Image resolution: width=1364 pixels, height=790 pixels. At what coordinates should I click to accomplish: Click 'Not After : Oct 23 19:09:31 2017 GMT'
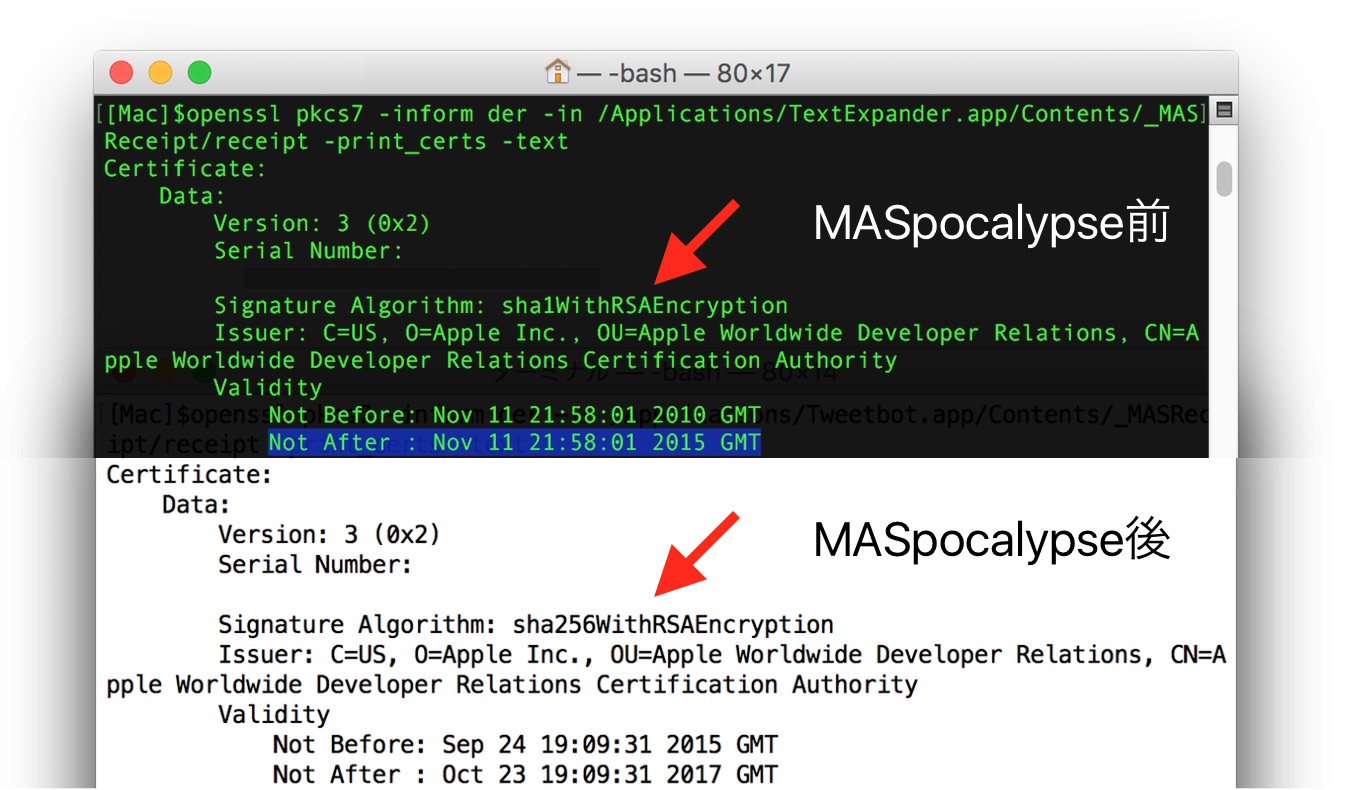[x=525, y=775]
